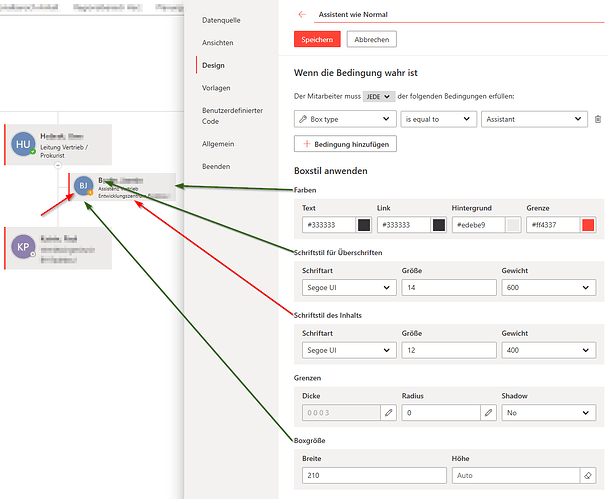Open the Box type field dropdown
Viewport: 608px width, 499px height.
coord(343,119)
